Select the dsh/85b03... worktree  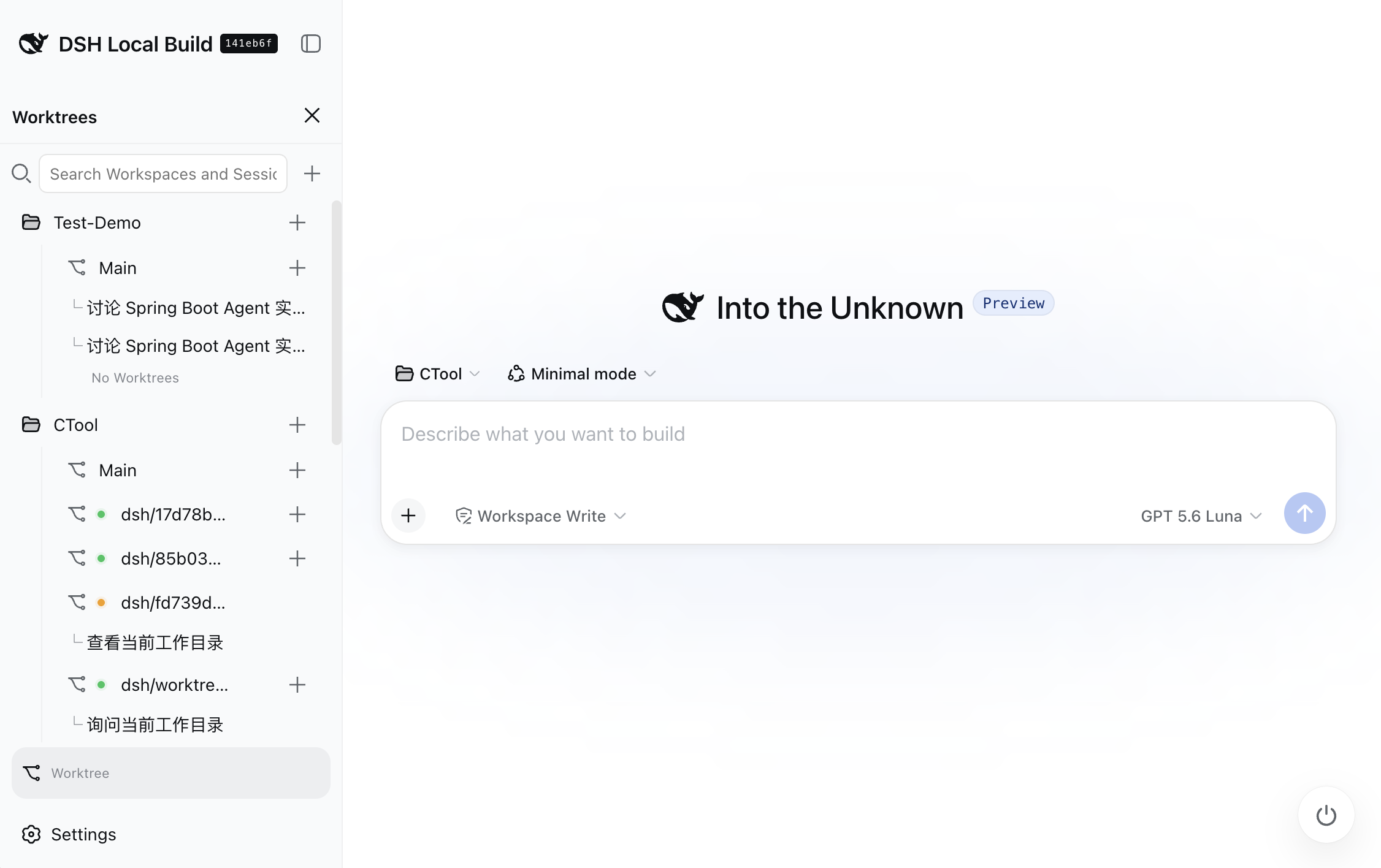point(171,558)
